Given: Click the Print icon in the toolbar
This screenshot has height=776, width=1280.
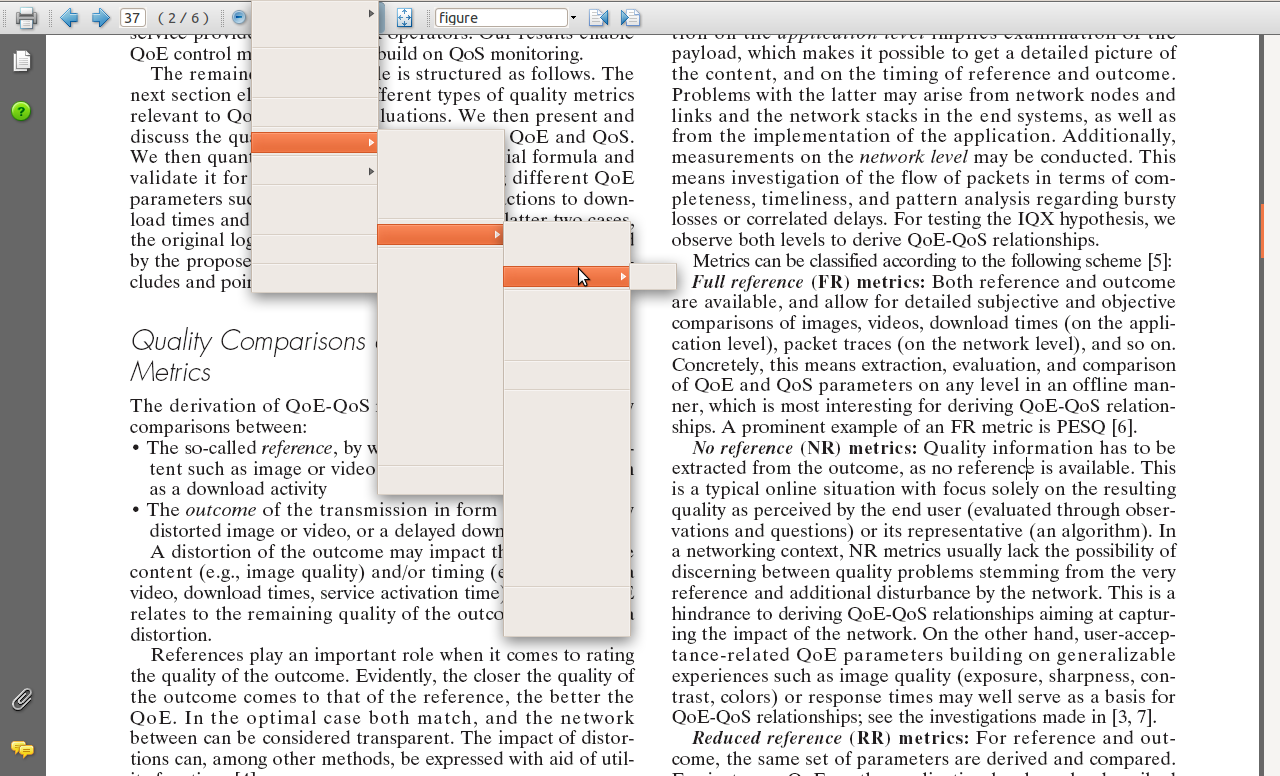Looking at the screenshot, I should [x=26, y=17].
